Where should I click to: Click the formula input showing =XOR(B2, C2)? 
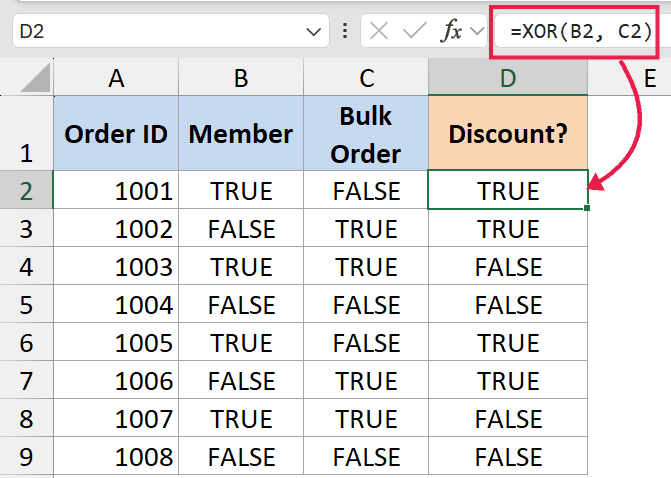(x=581, y=31)
